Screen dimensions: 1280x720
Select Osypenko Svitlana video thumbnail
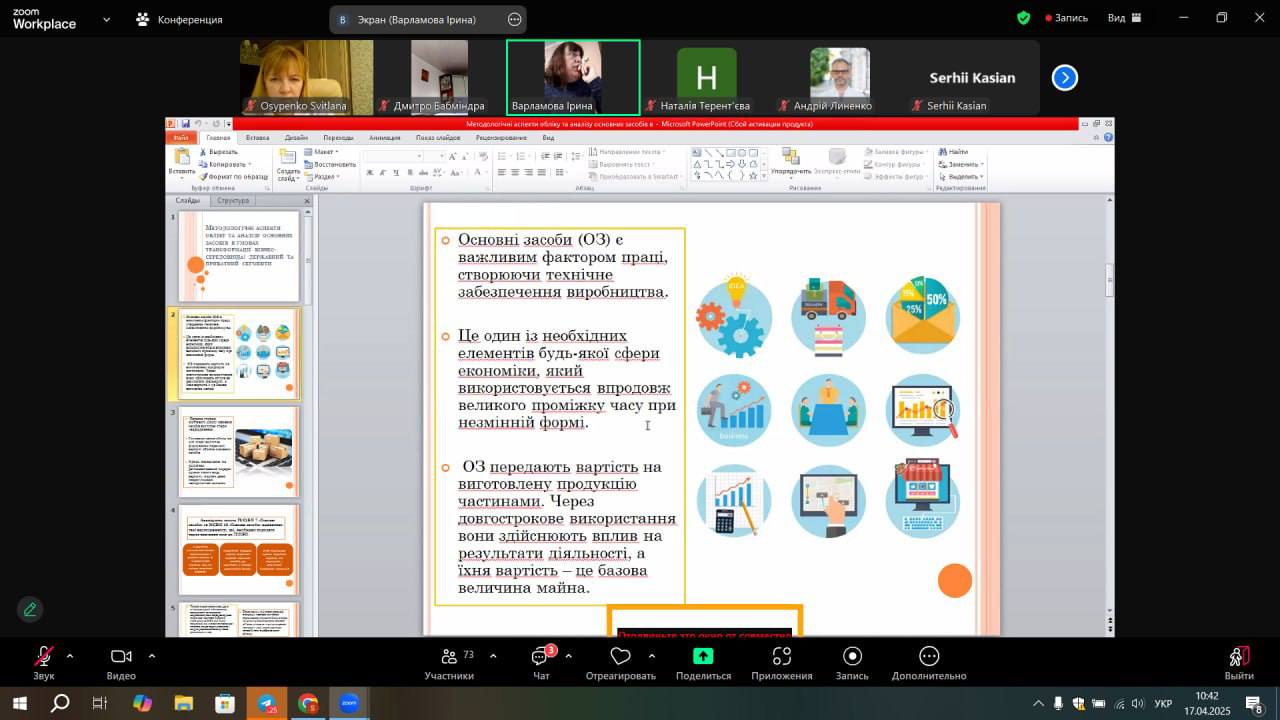click(x=306, y=78)
